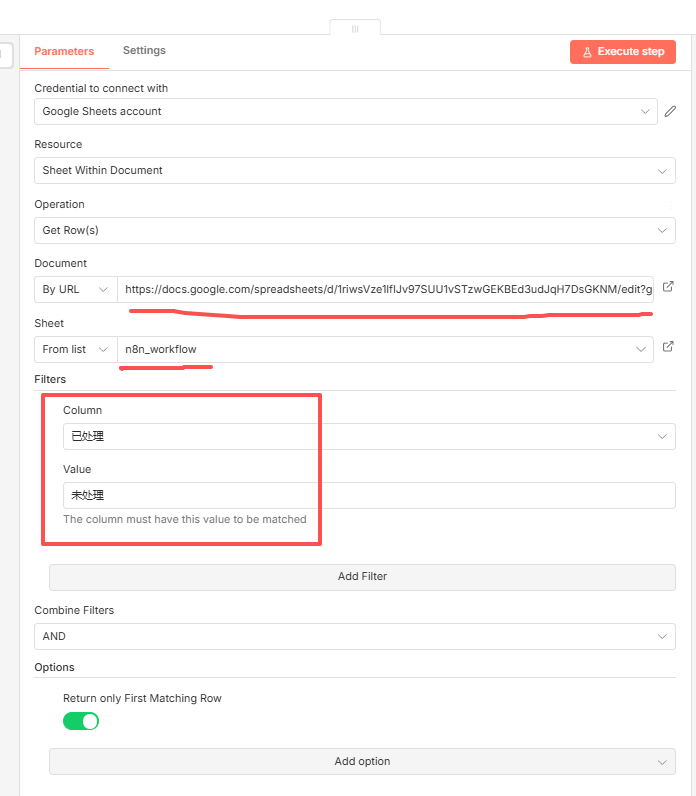Open the Resource dropdown

point(354,171)
